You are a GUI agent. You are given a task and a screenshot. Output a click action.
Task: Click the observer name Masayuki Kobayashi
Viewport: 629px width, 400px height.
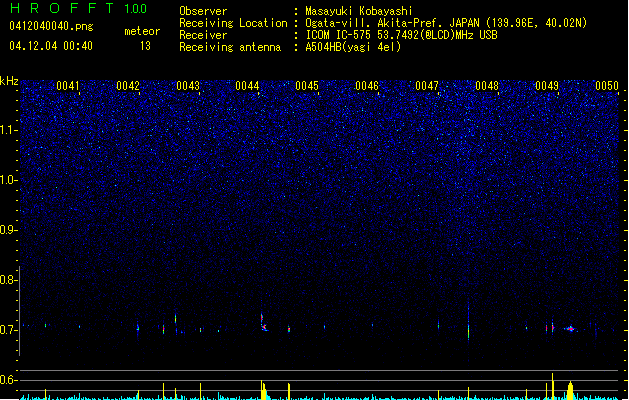359,11
